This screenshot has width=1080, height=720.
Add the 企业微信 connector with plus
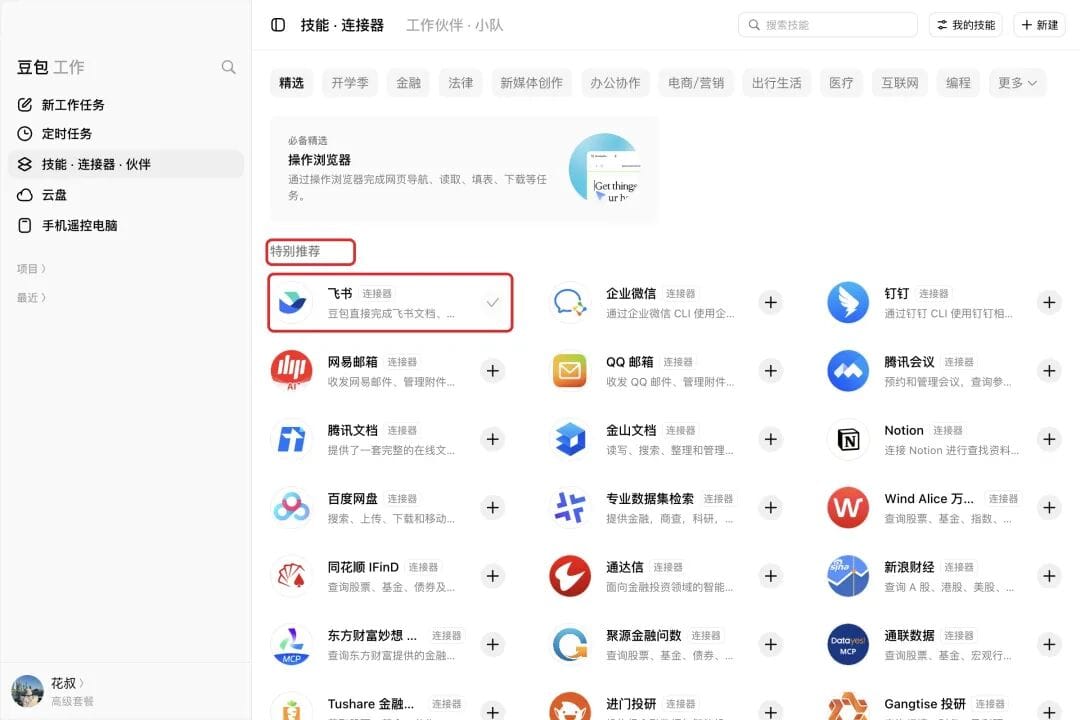(x=771, y=302)
